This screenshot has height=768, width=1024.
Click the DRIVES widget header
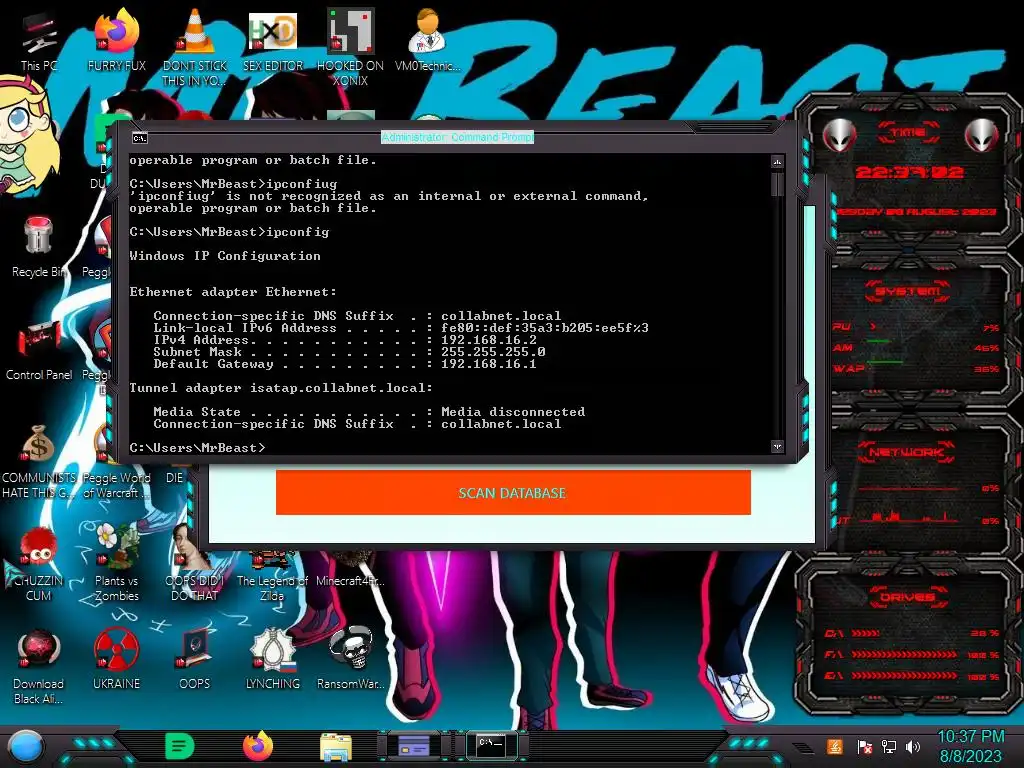point(906,596)
